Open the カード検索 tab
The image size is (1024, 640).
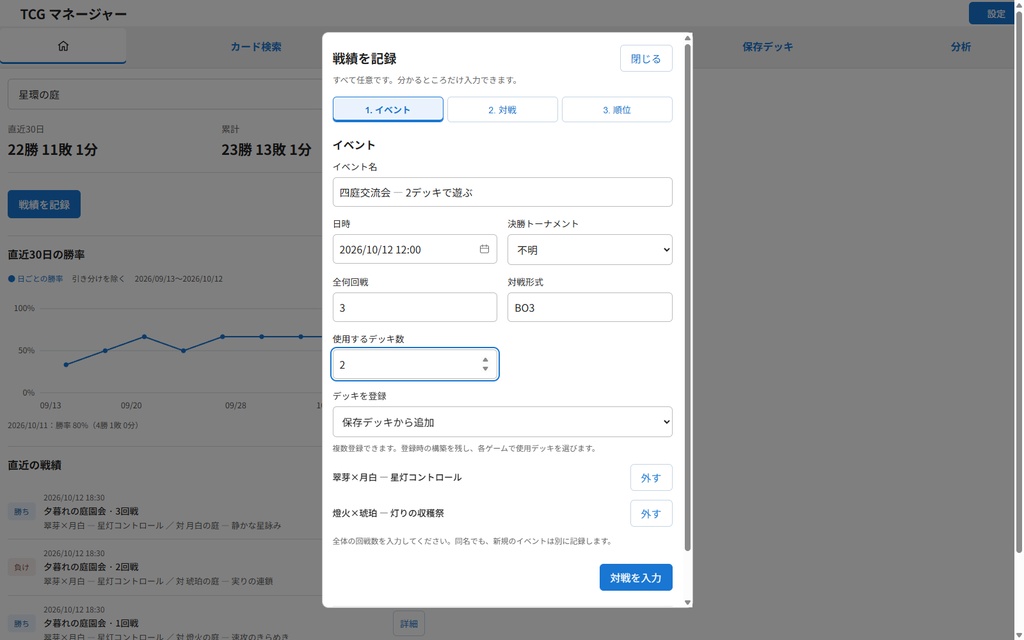pyautogui.click(x=256, y=46)
